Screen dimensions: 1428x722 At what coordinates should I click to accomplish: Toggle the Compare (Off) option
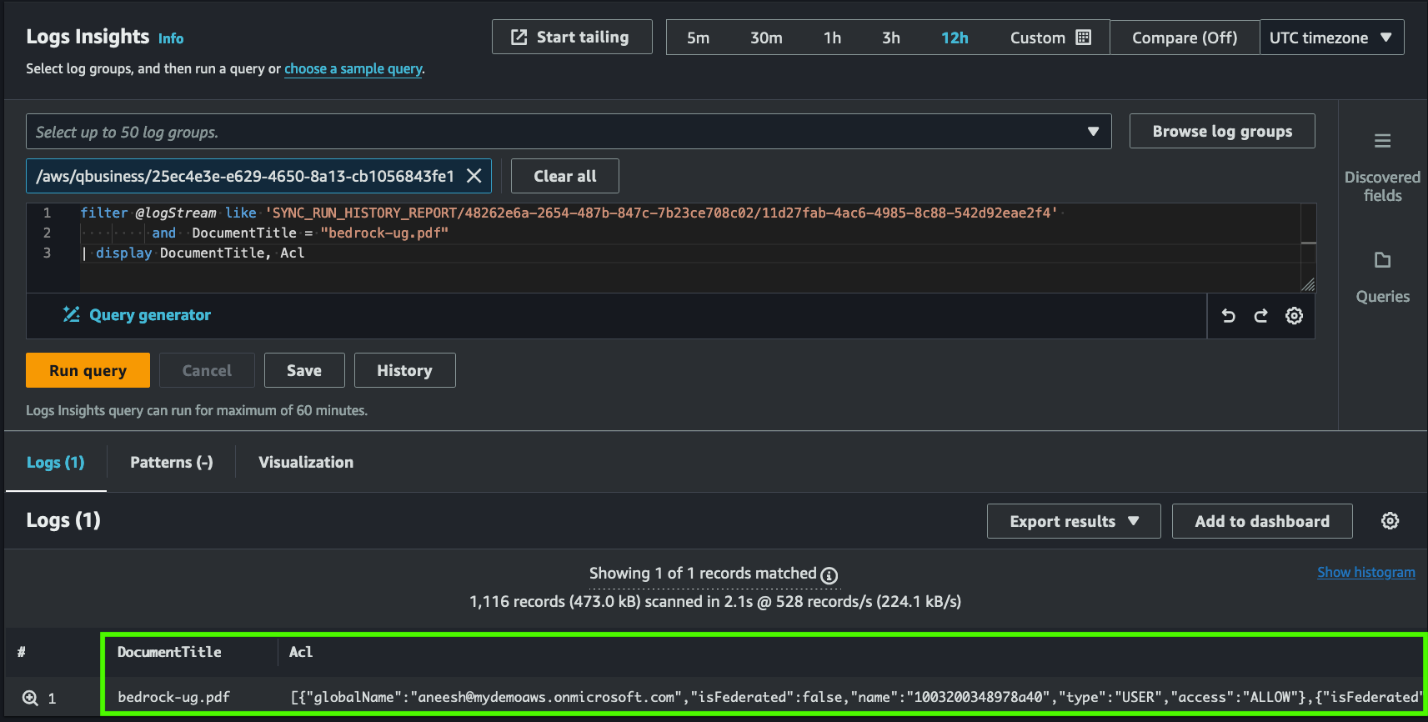tap(1184, 38)
